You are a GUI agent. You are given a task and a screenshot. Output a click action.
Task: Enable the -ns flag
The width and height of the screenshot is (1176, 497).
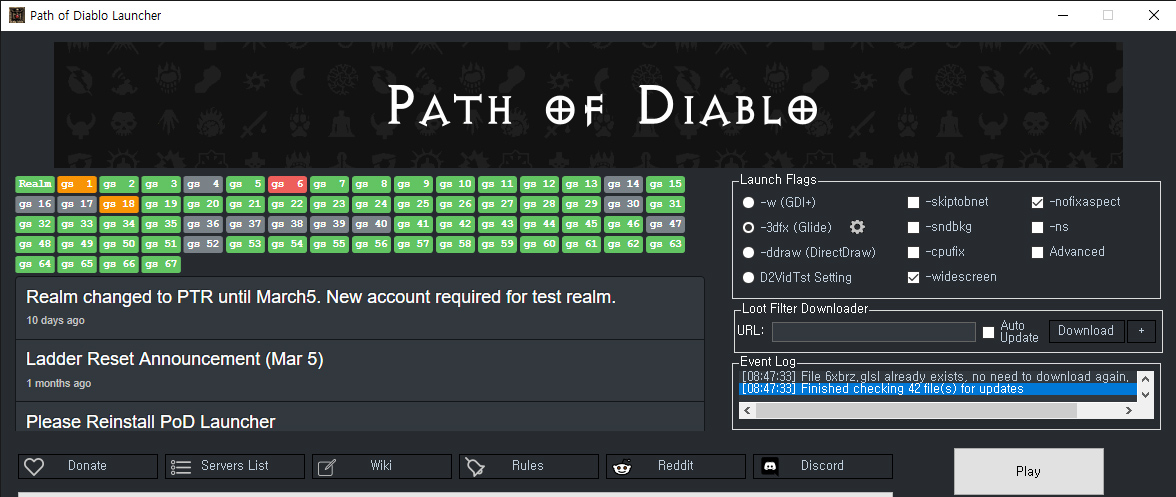[x=1037, y=227]
